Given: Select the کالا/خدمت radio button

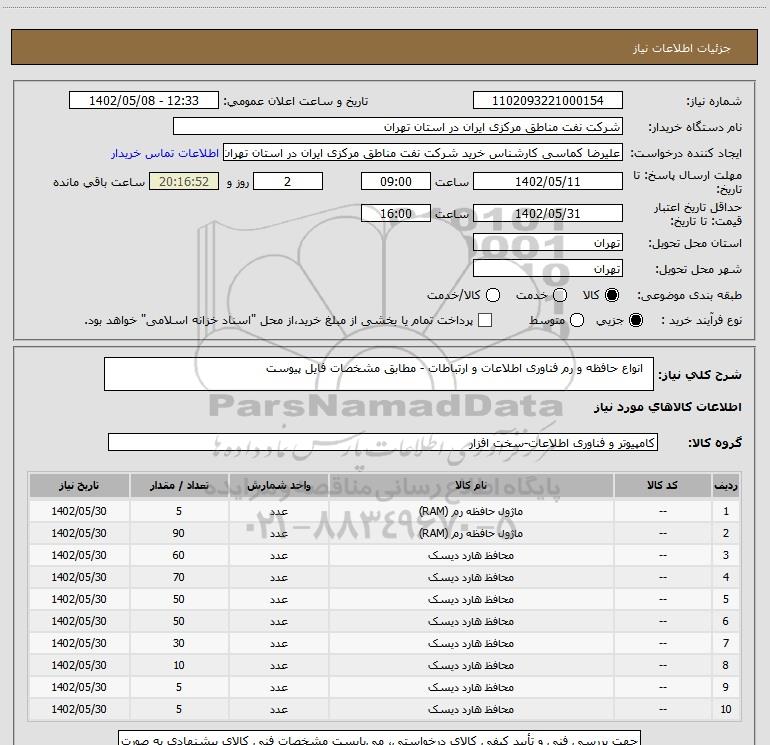Looking at the screenshot, I should (493, 295).
